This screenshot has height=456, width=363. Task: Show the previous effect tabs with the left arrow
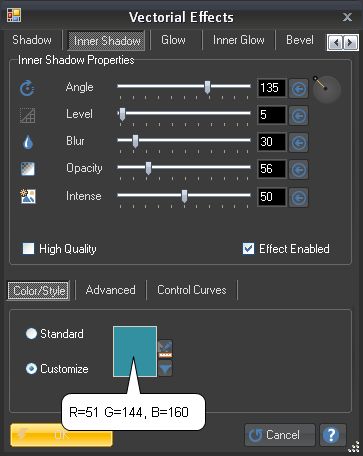click(336, 43)
